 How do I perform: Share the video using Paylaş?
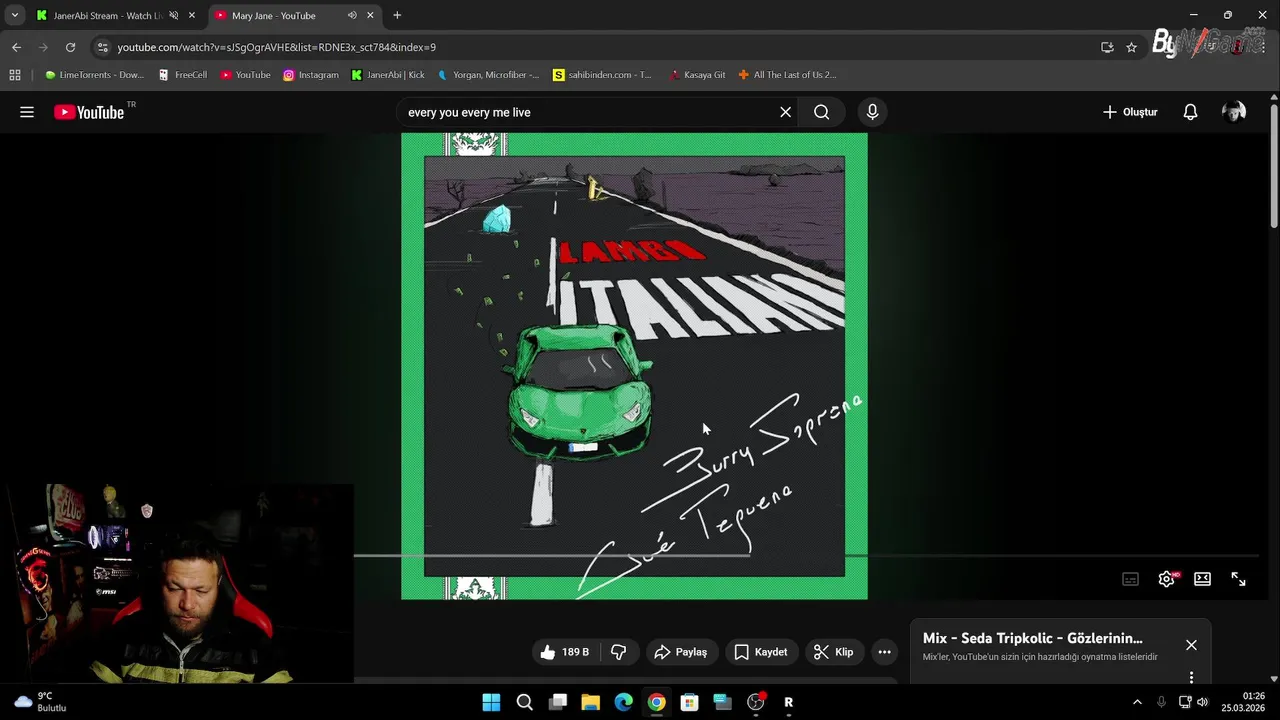click(x=681, y=652)
